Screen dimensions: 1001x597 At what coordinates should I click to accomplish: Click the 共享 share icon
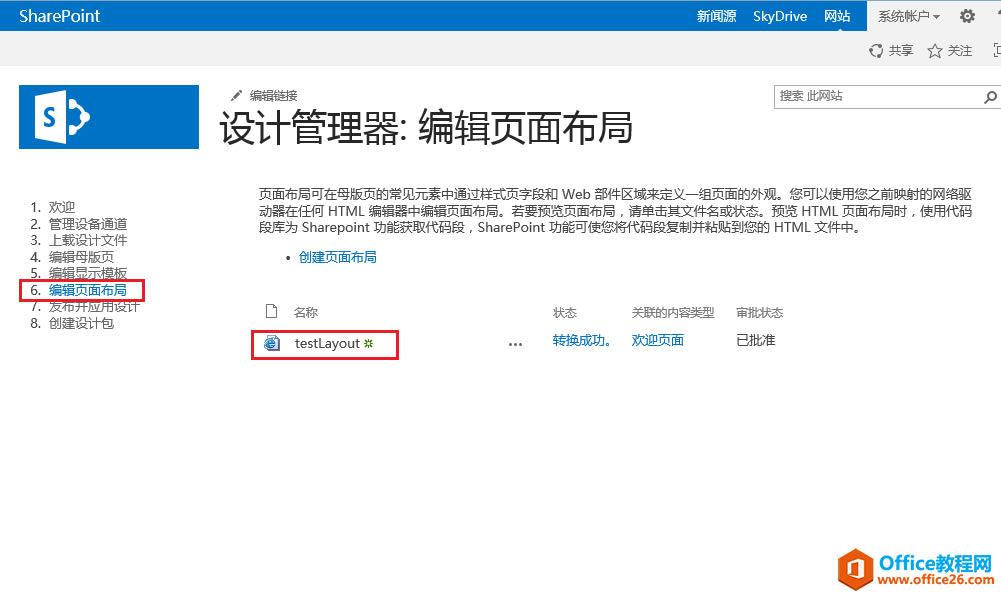coord(877,50)
